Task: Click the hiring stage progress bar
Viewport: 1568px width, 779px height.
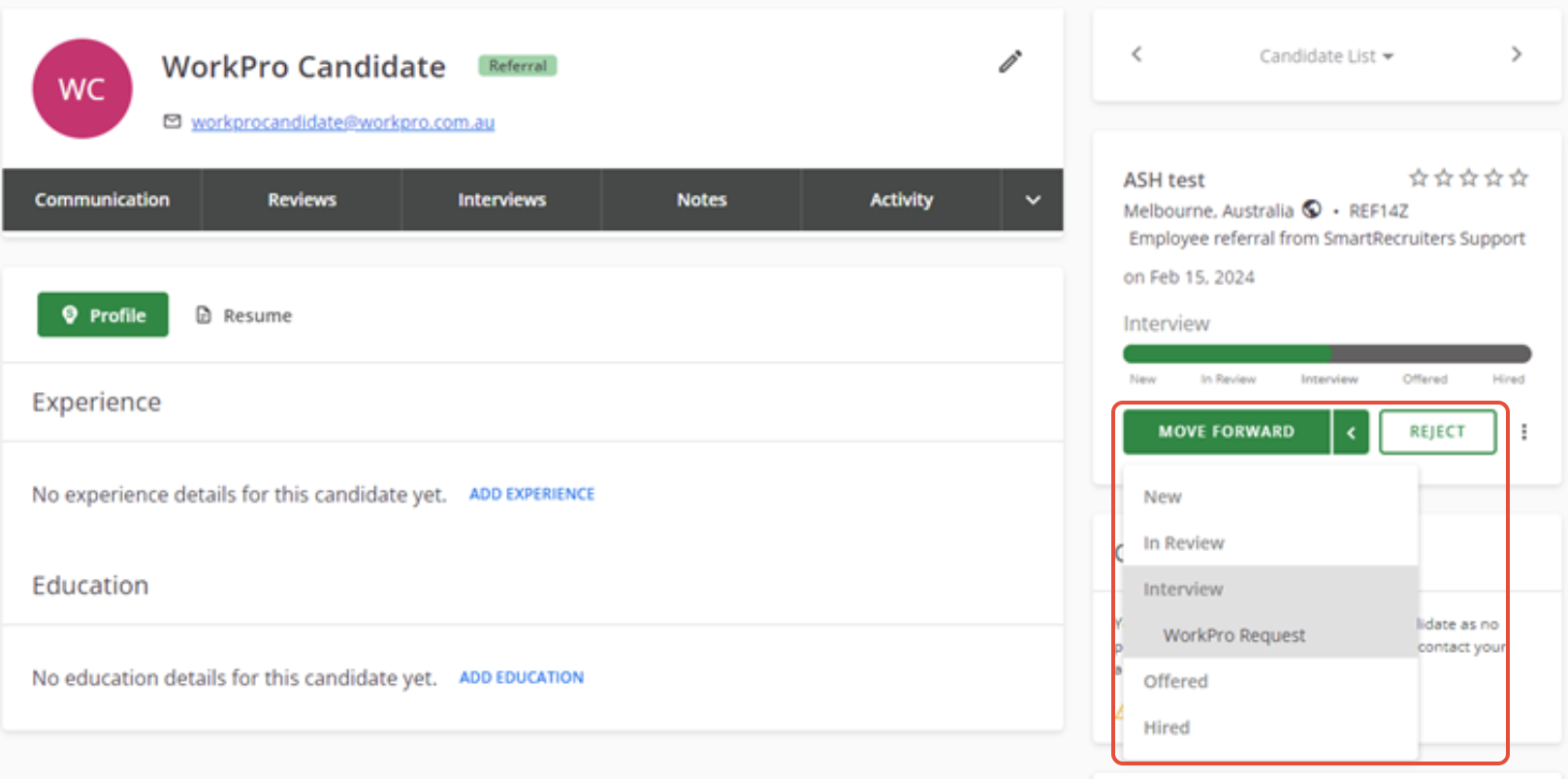Action: point(1327,353)
